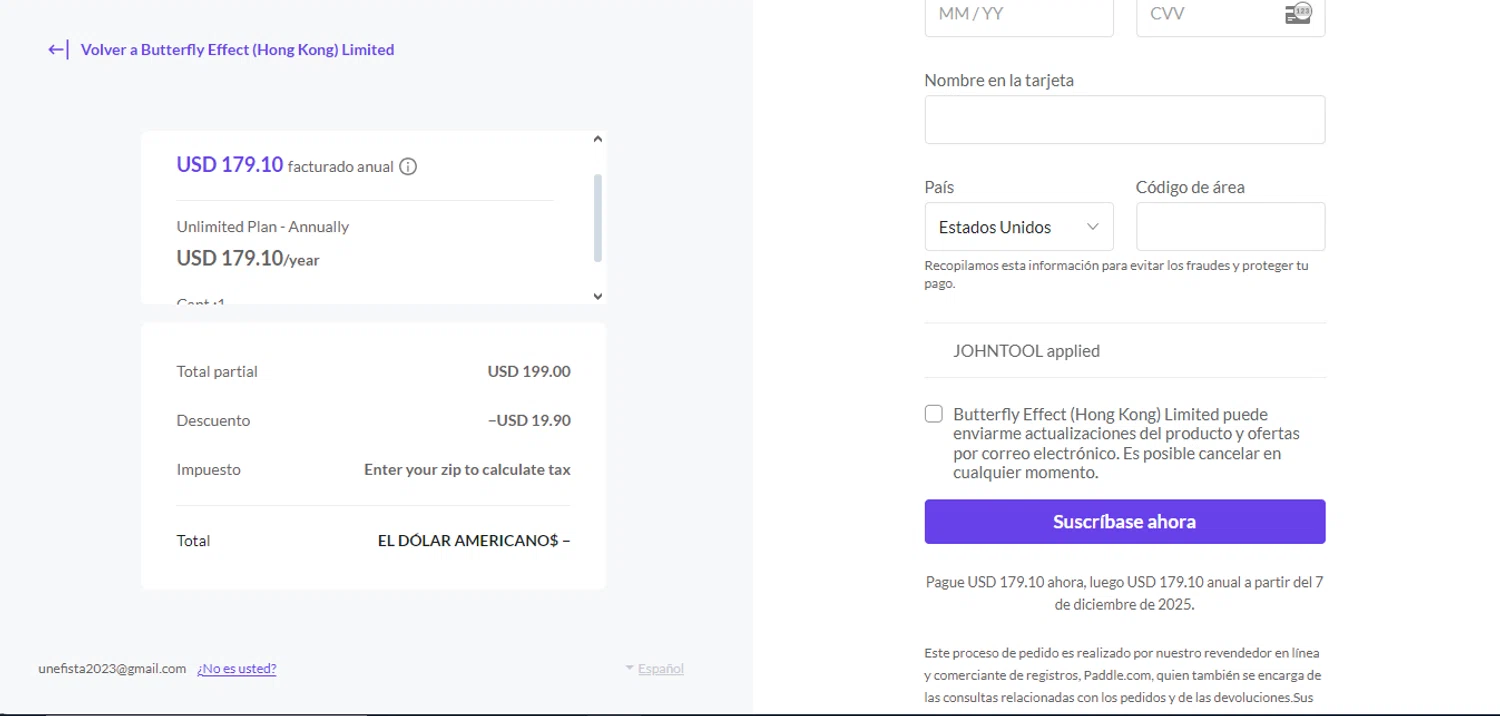Click the USD 179.10/year price text

pyautogui.click(x=248, y=259)
